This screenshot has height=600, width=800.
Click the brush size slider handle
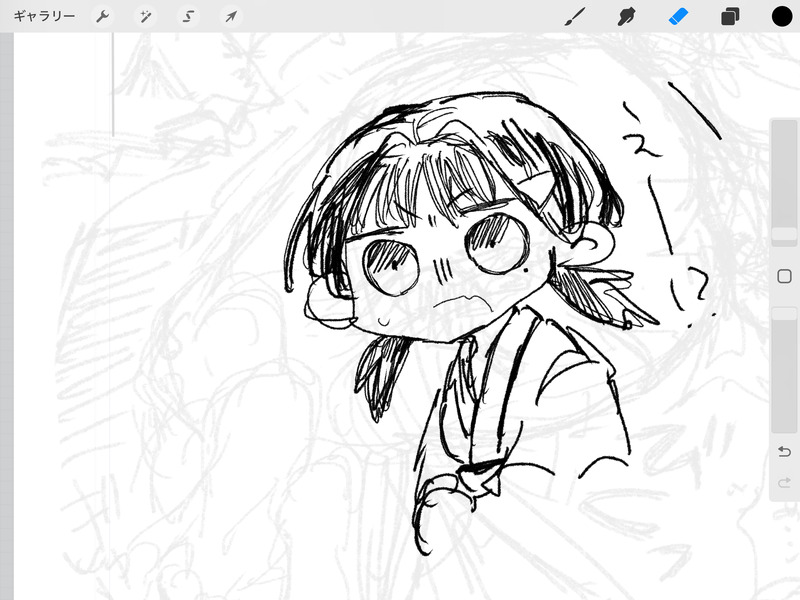pos(784,234)
